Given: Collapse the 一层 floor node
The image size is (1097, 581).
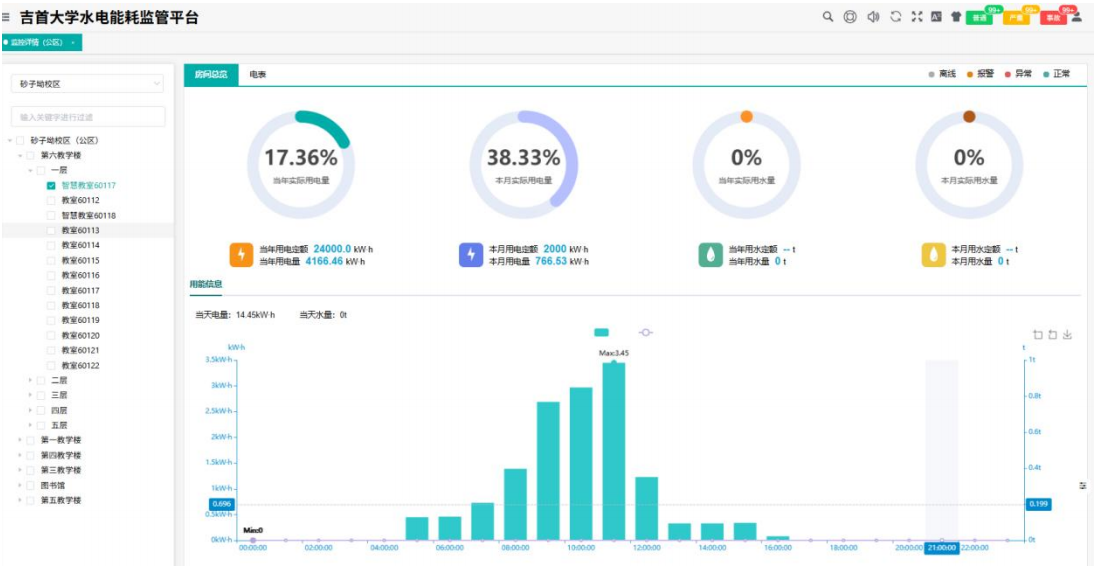Looking at the screenshot, I should pyautogui.click(x=30, y=170).
